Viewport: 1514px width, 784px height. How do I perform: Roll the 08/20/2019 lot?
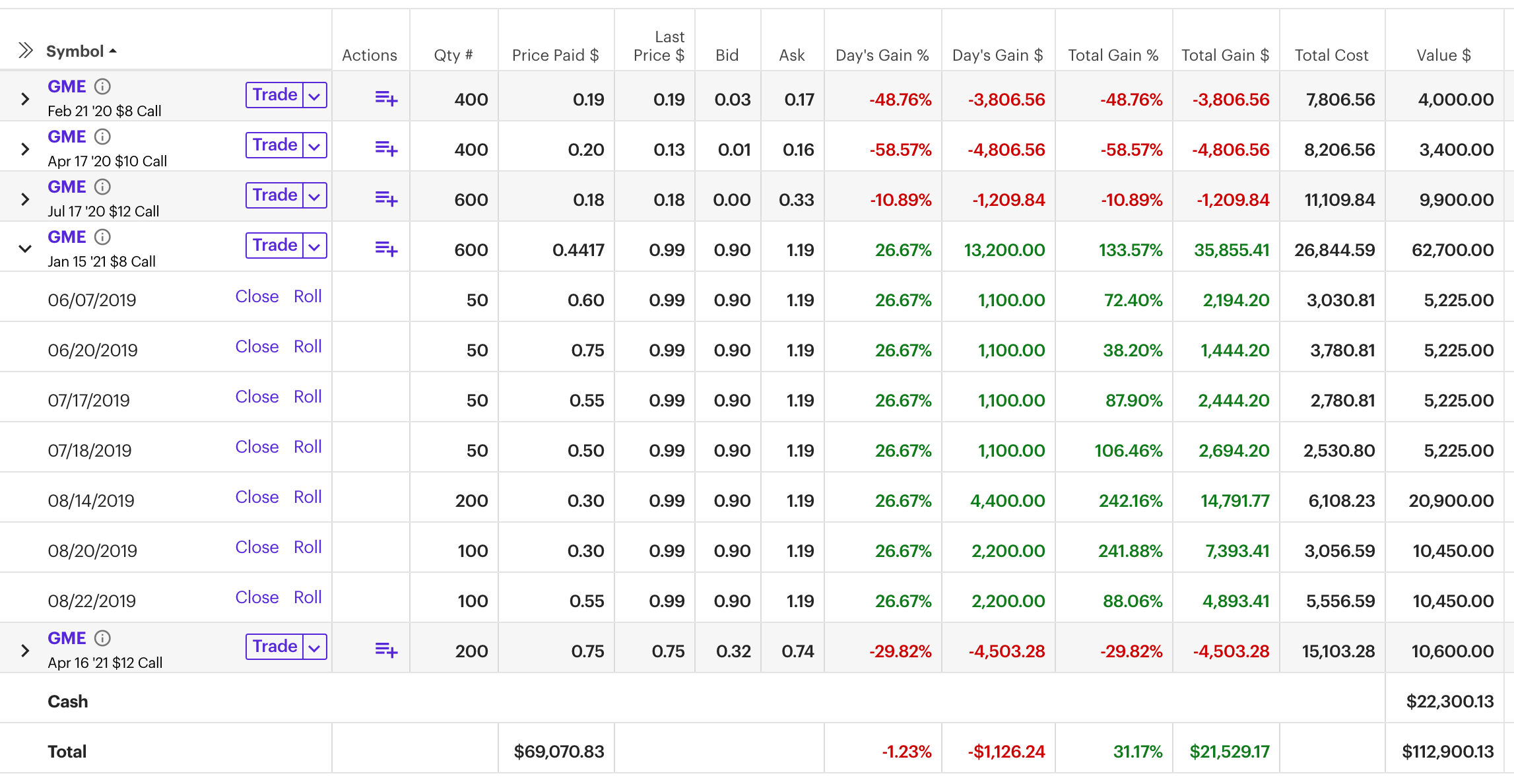click(308, 547)
